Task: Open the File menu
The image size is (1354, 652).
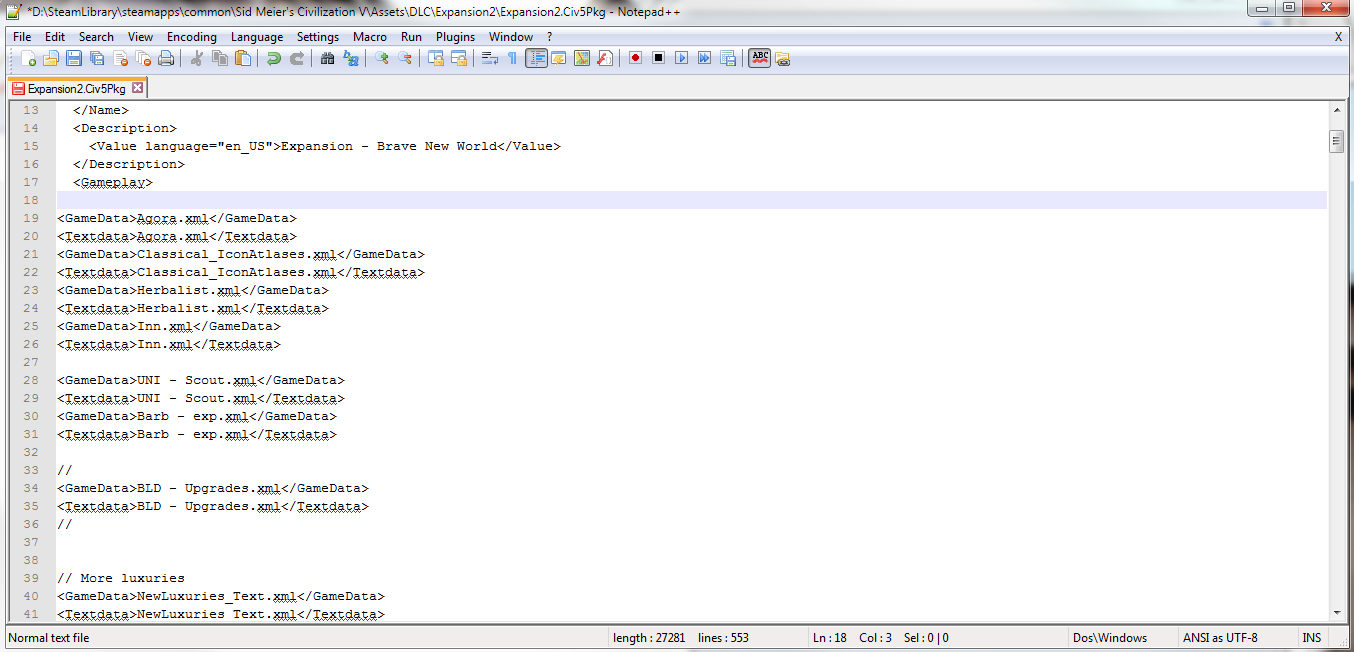Action: (22, 37)
